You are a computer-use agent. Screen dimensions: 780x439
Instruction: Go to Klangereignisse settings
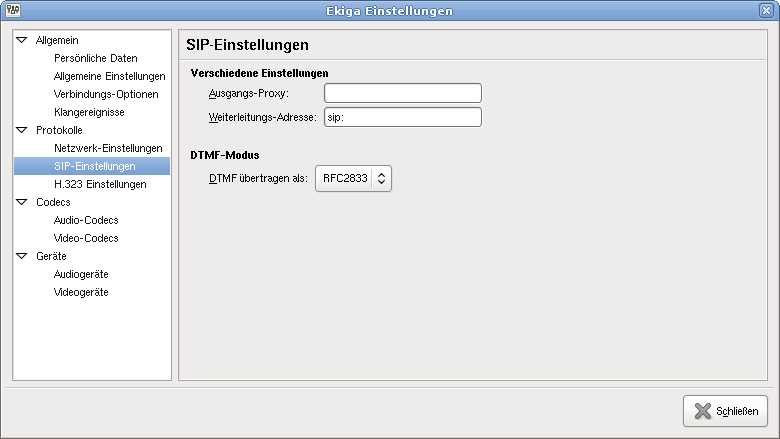coord(89,112)
